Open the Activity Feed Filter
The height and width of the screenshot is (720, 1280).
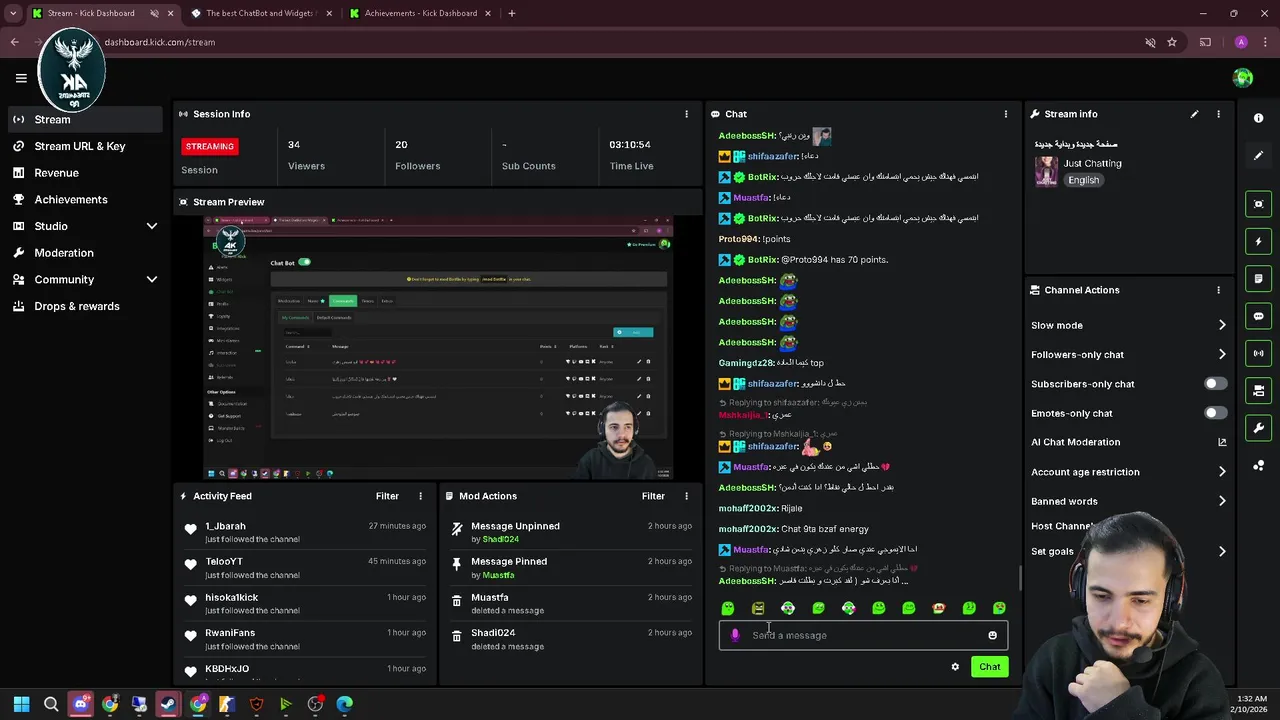coord(387,496)
